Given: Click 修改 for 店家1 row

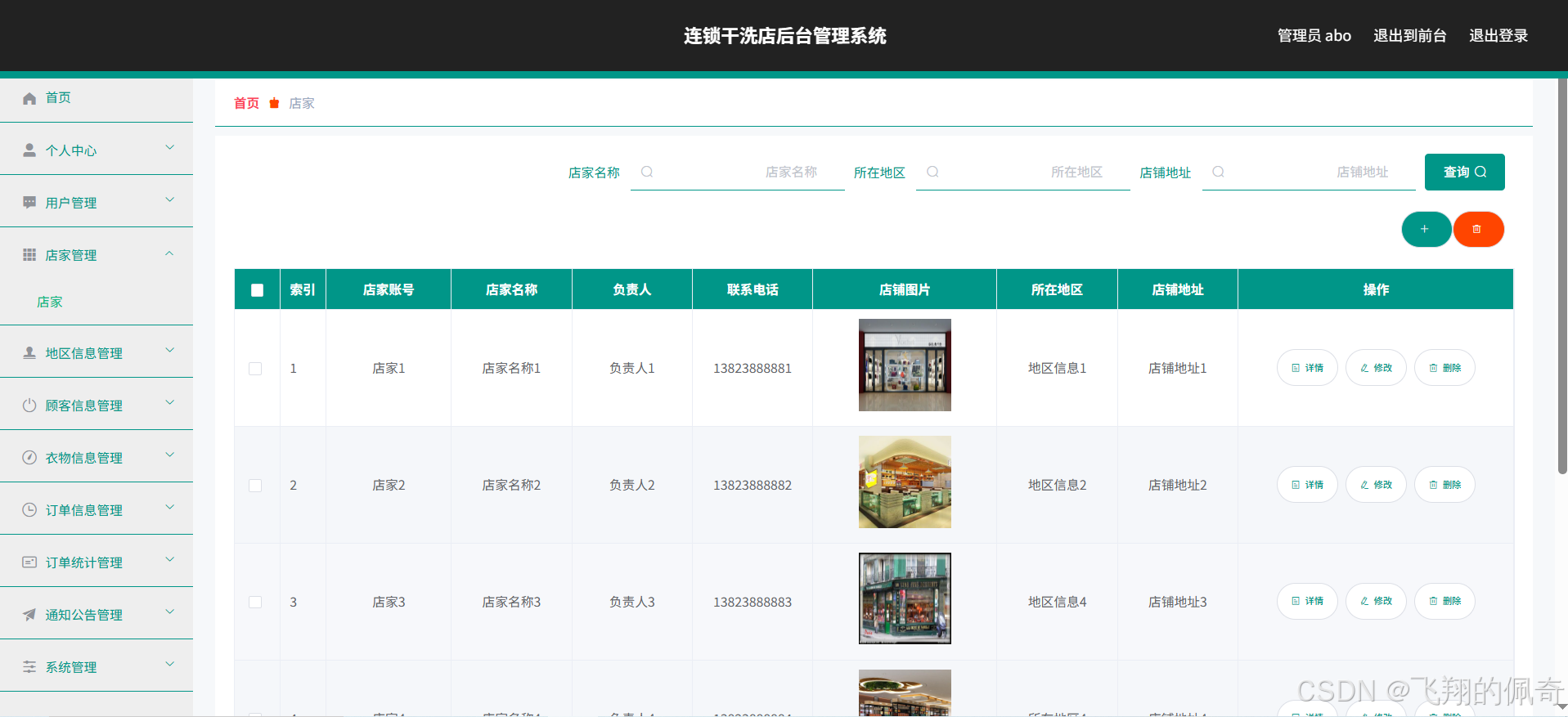Looking at the screenshot, I should 1376,368.
